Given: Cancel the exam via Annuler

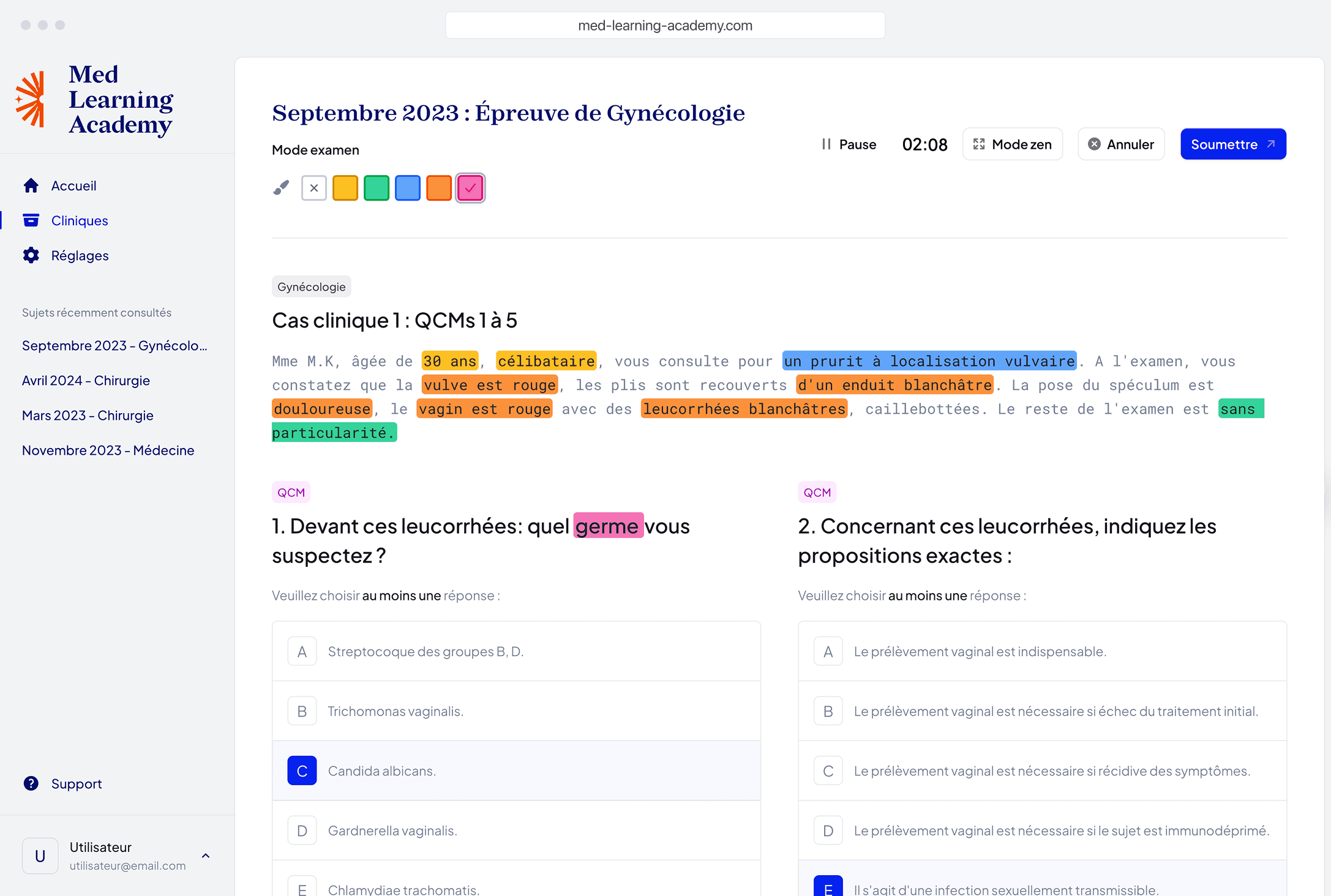Looking at the screenshot, I should (x=1120, y=144).
